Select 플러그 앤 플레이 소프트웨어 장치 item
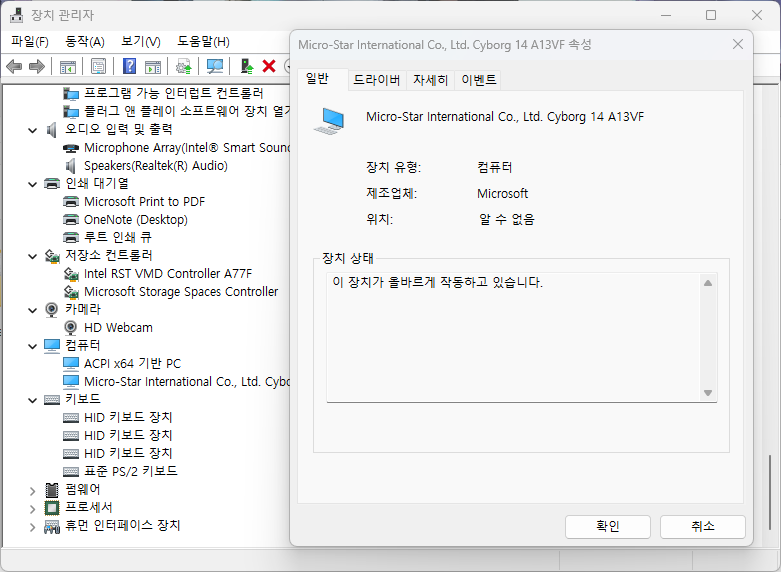 click(187, 111)
